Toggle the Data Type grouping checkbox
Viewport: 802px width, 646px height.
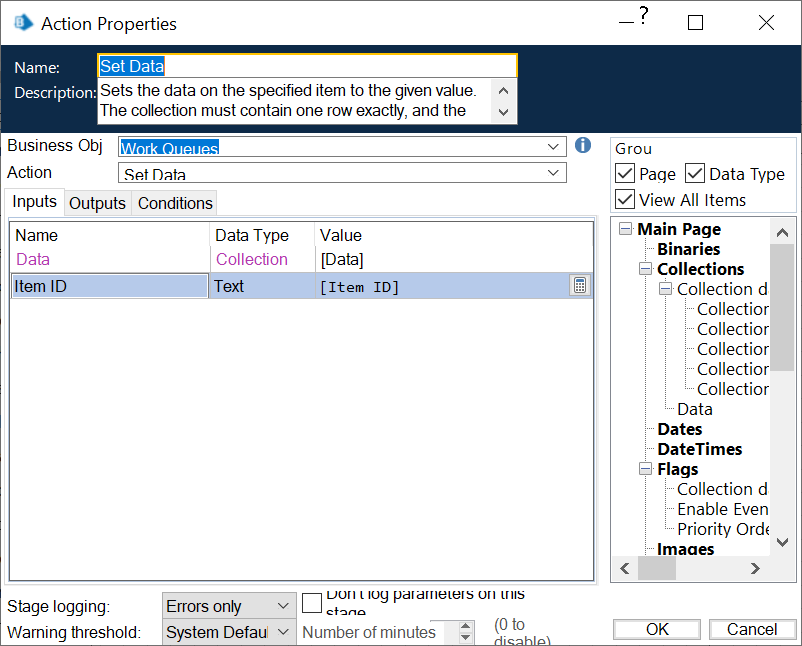click(695, 174)
